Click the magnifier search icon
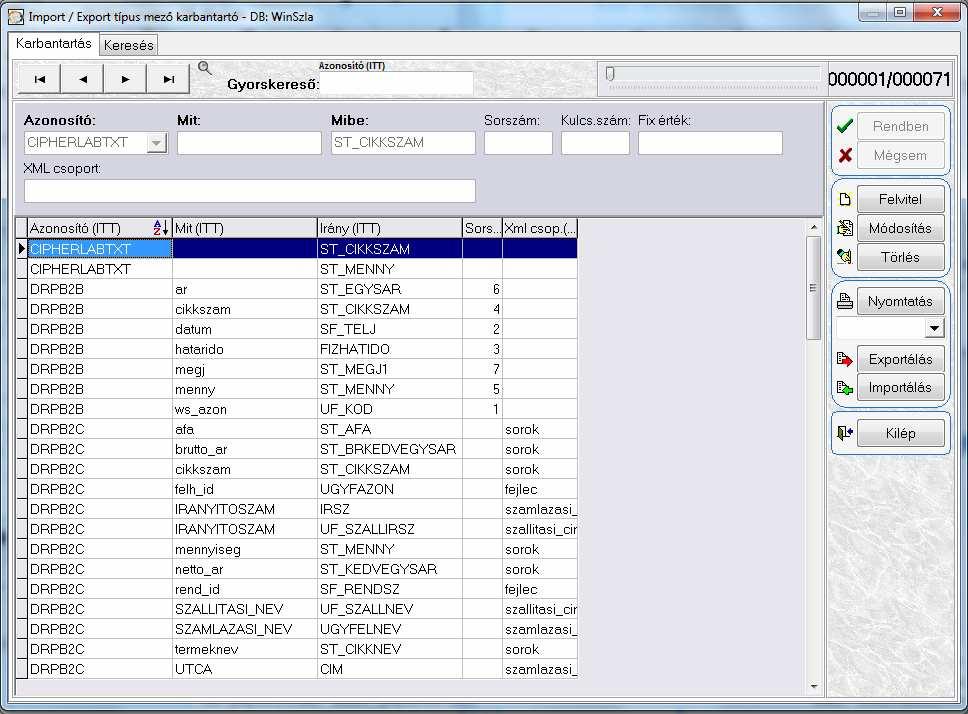This screenshot has width=968, height=714. [x=204, y=68]
